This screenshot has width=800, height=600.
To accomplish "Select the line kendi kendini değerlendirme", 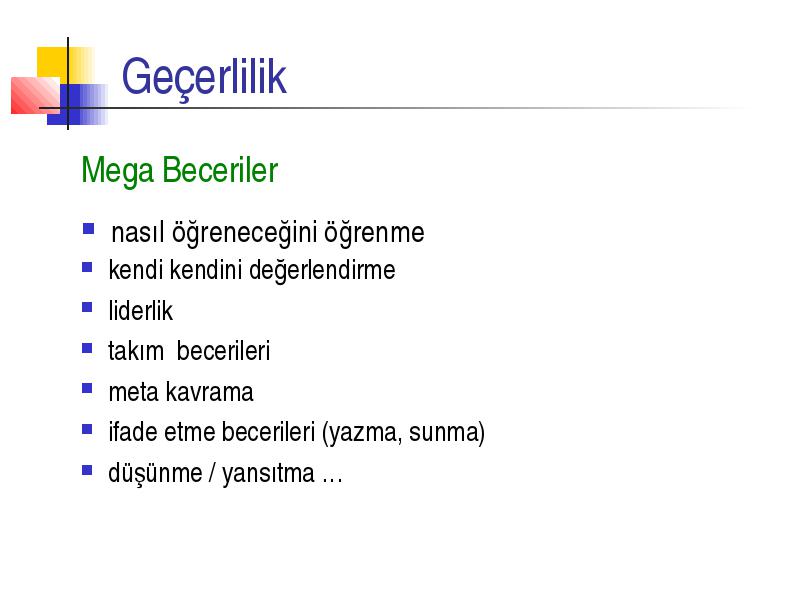I will (x=252, y=270).
